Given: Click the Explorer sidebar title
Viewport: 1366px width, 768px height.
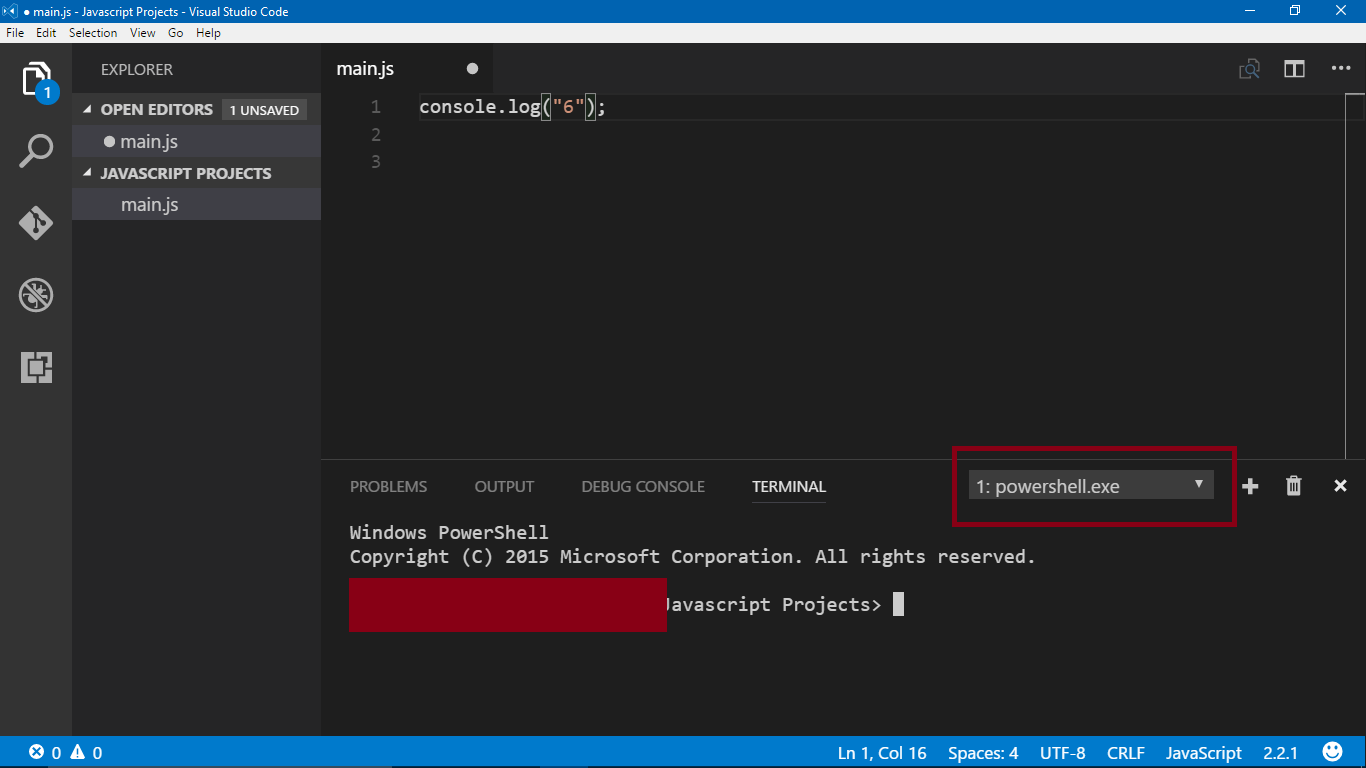Looking at the screenshot, I should click(137, 69).
